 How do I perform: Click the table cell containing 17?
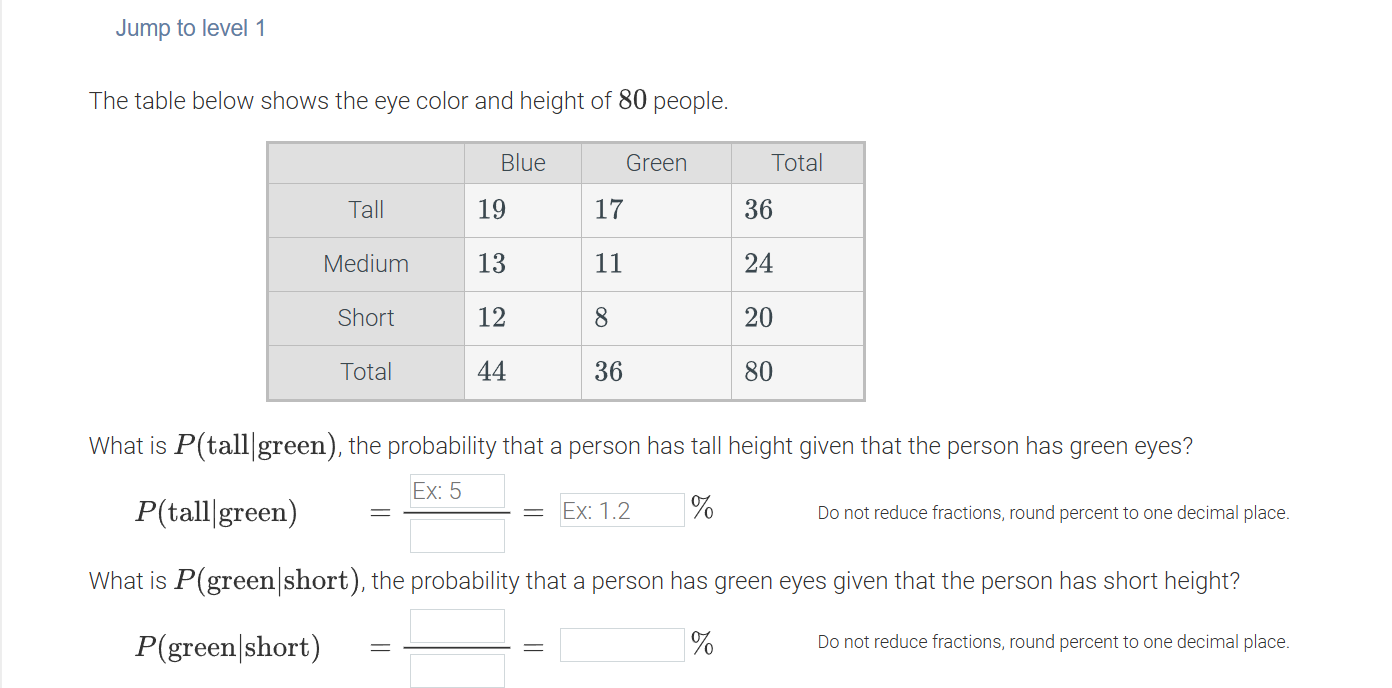[610, 209]
